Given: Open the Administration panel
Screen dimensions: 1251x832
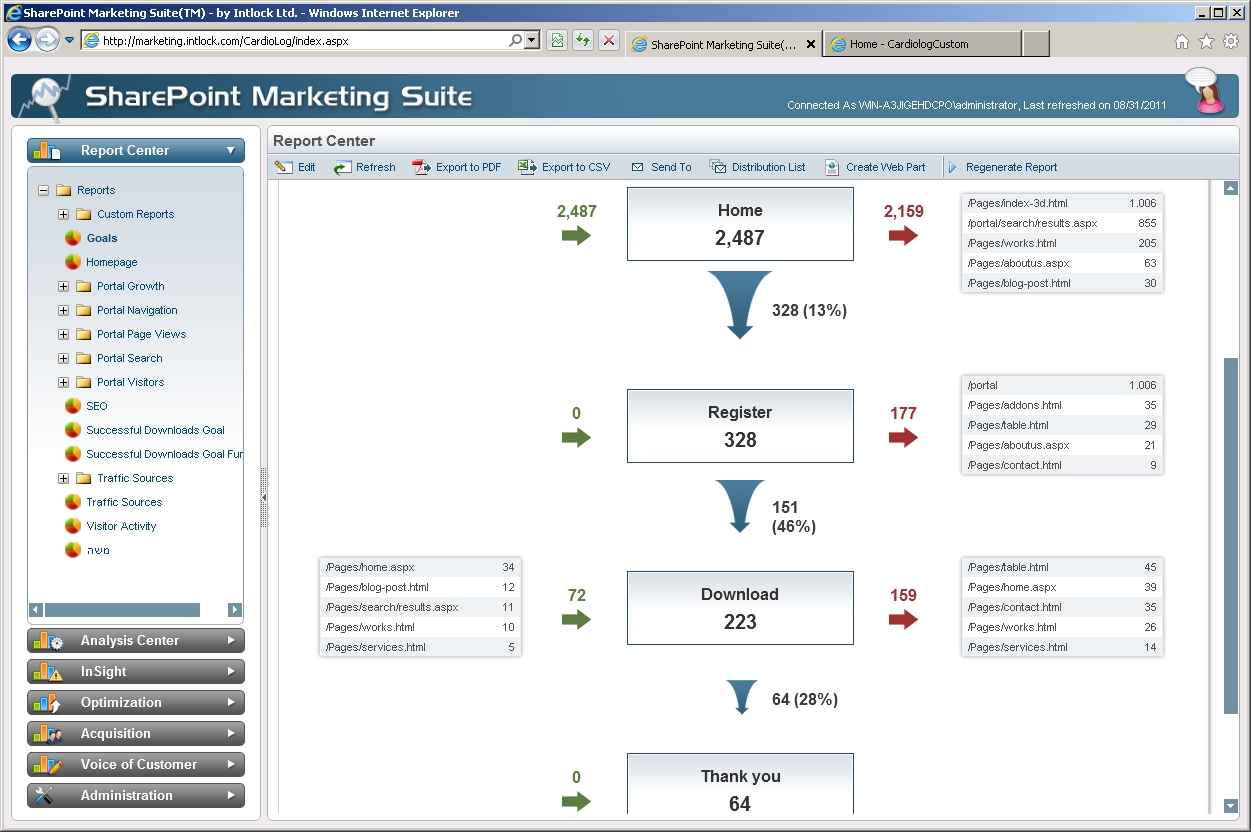Looking at the screenshot, I should pos(136,796).
